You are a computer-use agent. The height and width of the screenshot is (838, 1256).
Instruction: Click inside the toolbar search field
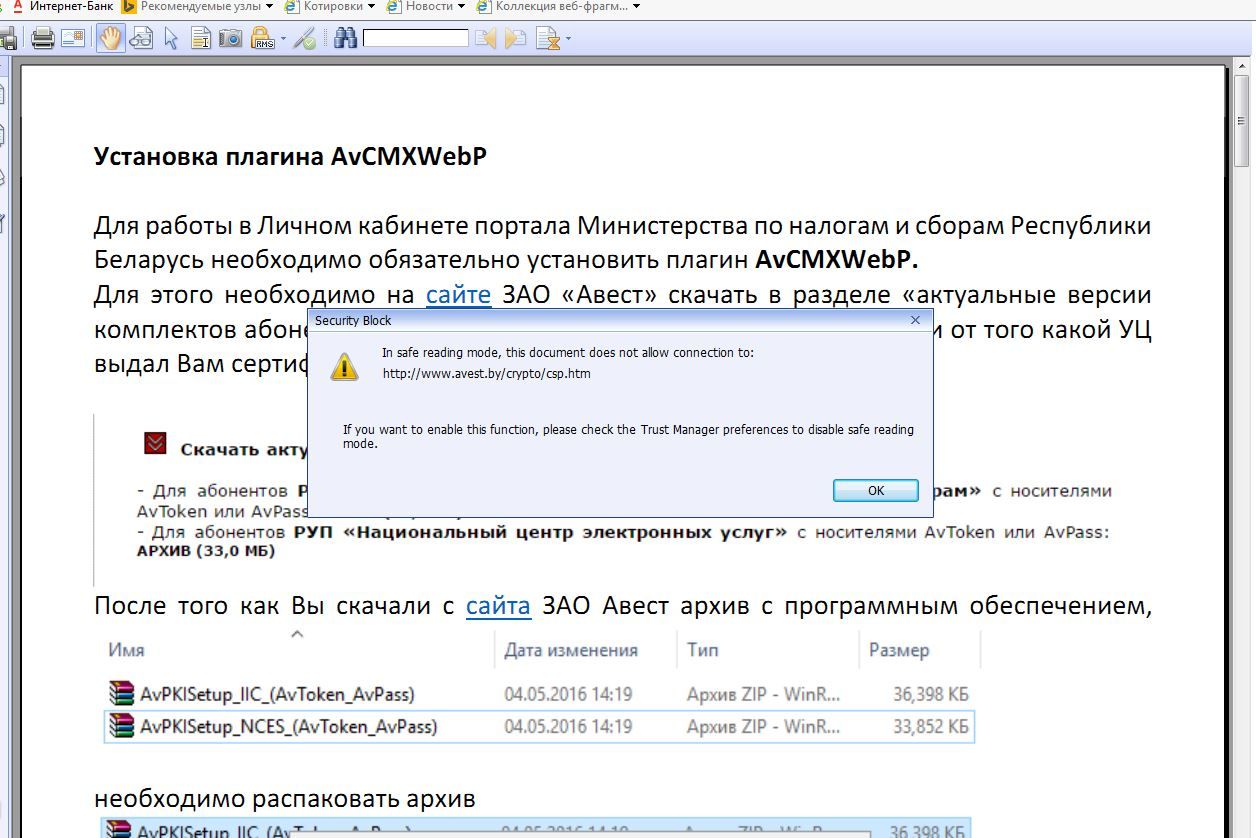click(415, 39)
